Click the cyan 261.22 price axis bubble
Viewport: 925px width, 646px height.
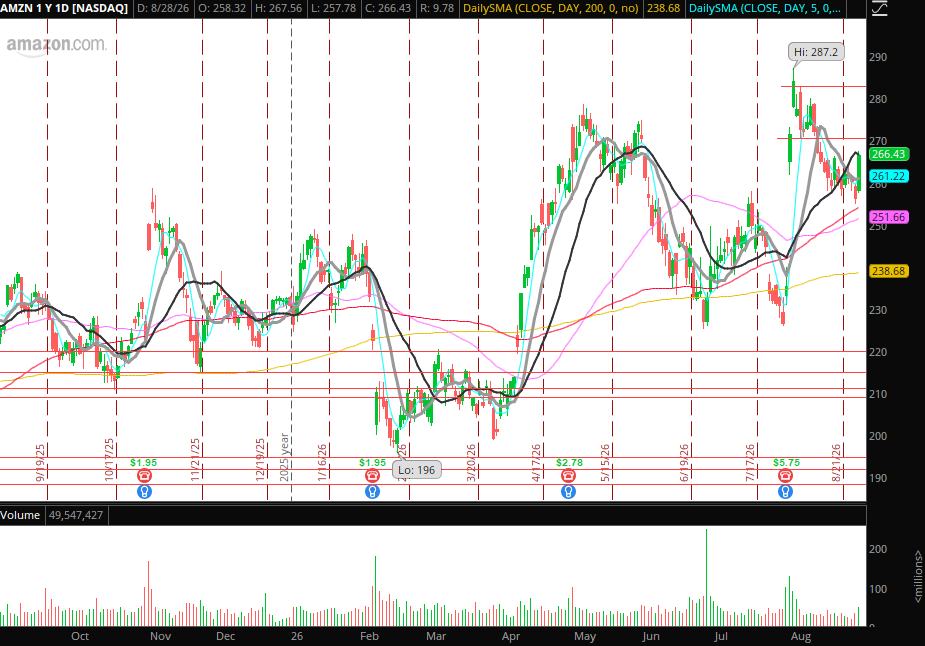(888, 176)
